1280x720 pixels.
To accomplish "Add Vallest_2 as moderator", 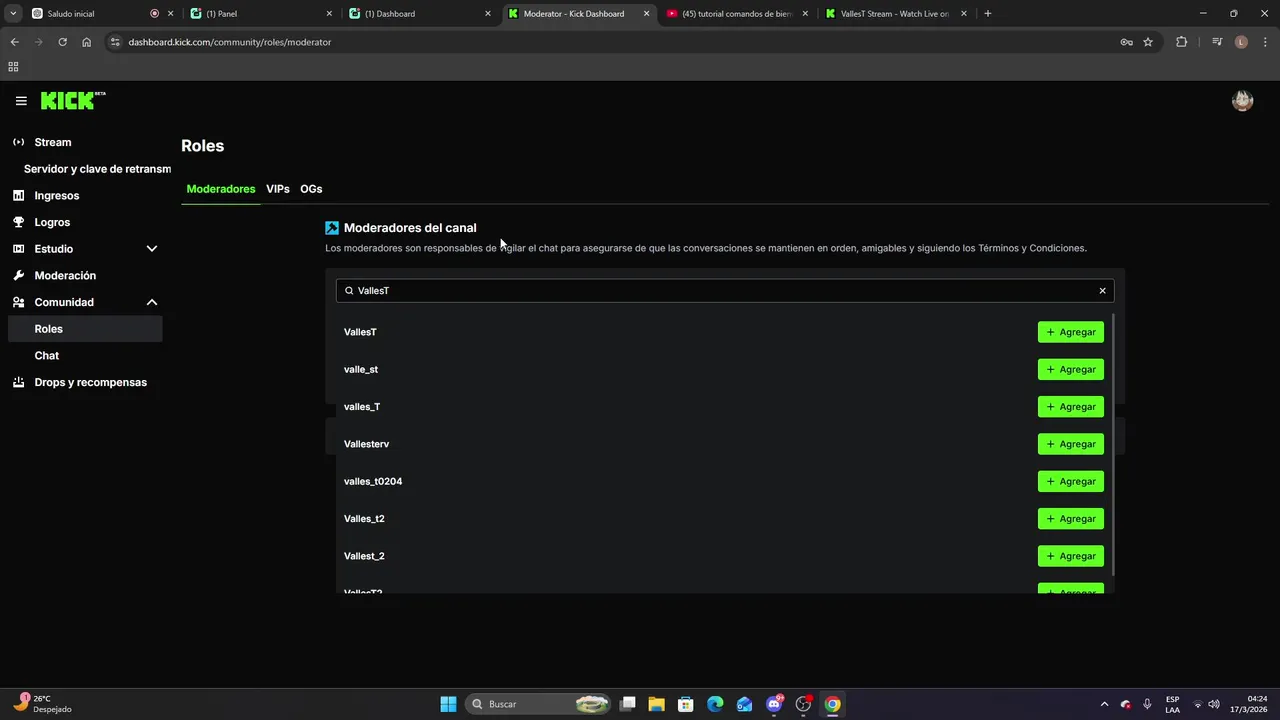I will 1071,556.
